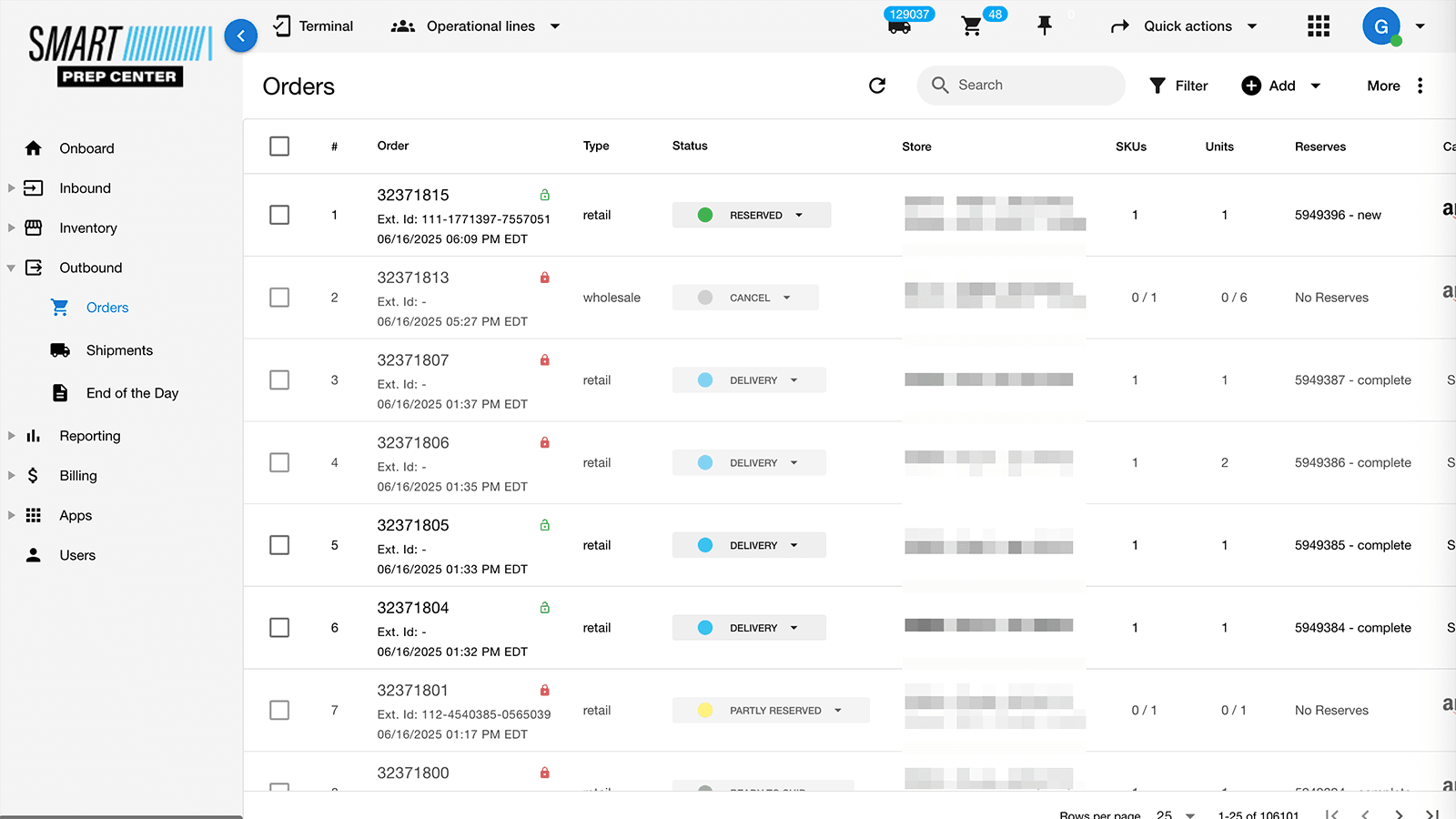
Task: Open the RESERVED status dropdown on order 32371815
Action: pos(799,215)
